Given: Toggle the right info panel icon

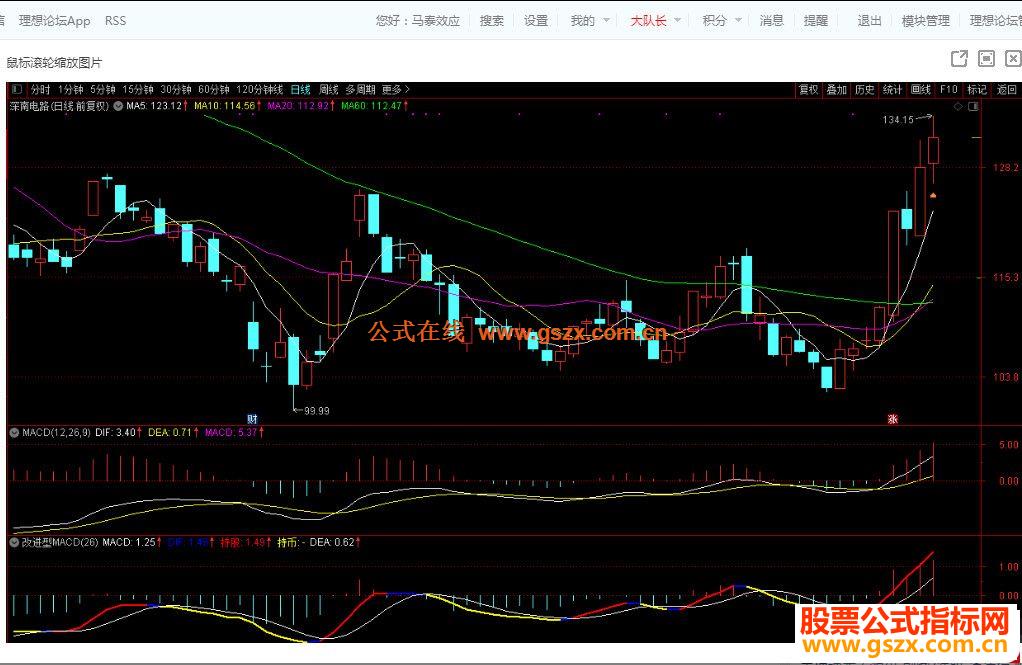Looking at the screenshot, I should tap(973, 106).
